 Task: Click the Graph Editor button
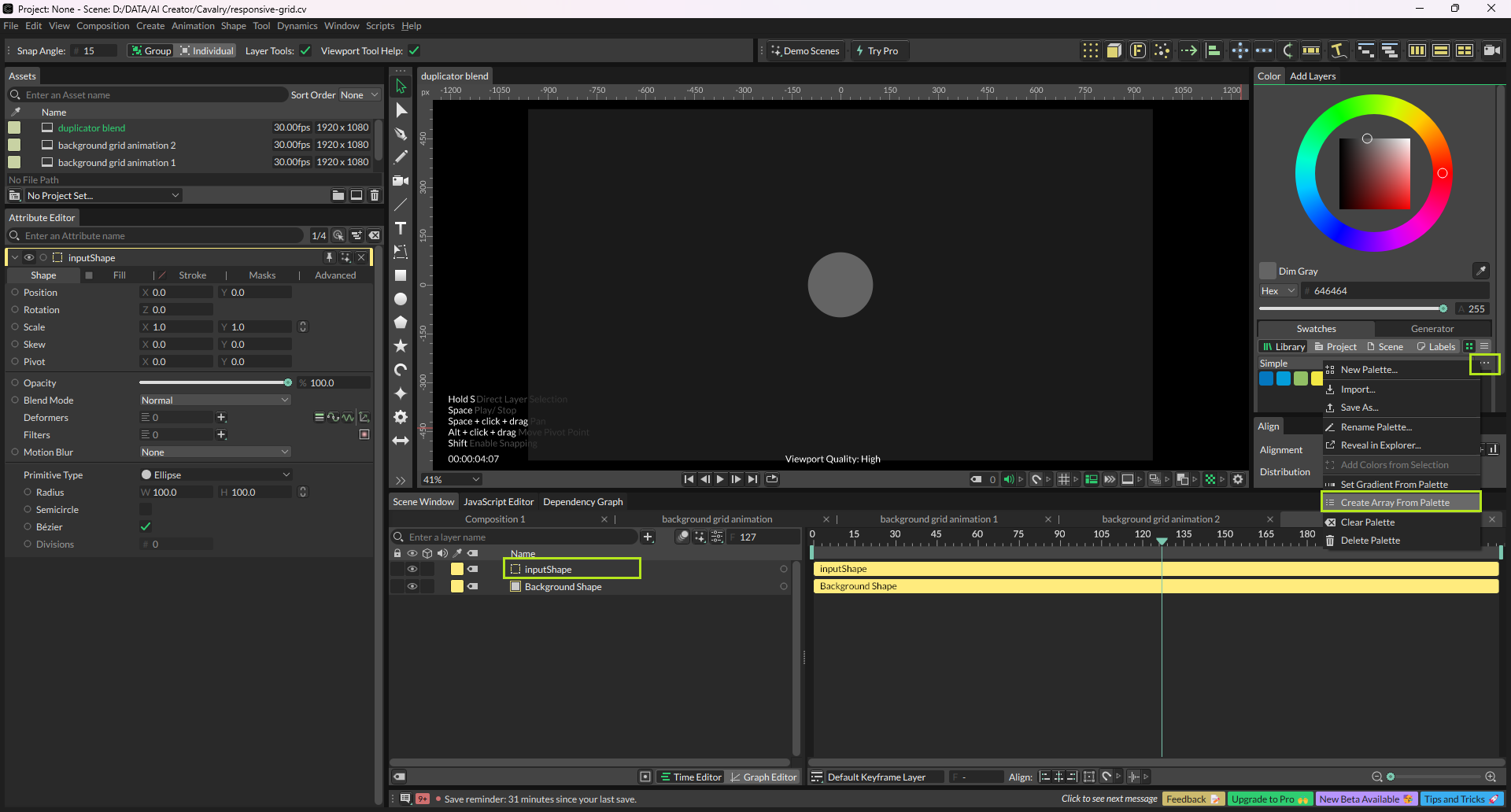[762, 777]
